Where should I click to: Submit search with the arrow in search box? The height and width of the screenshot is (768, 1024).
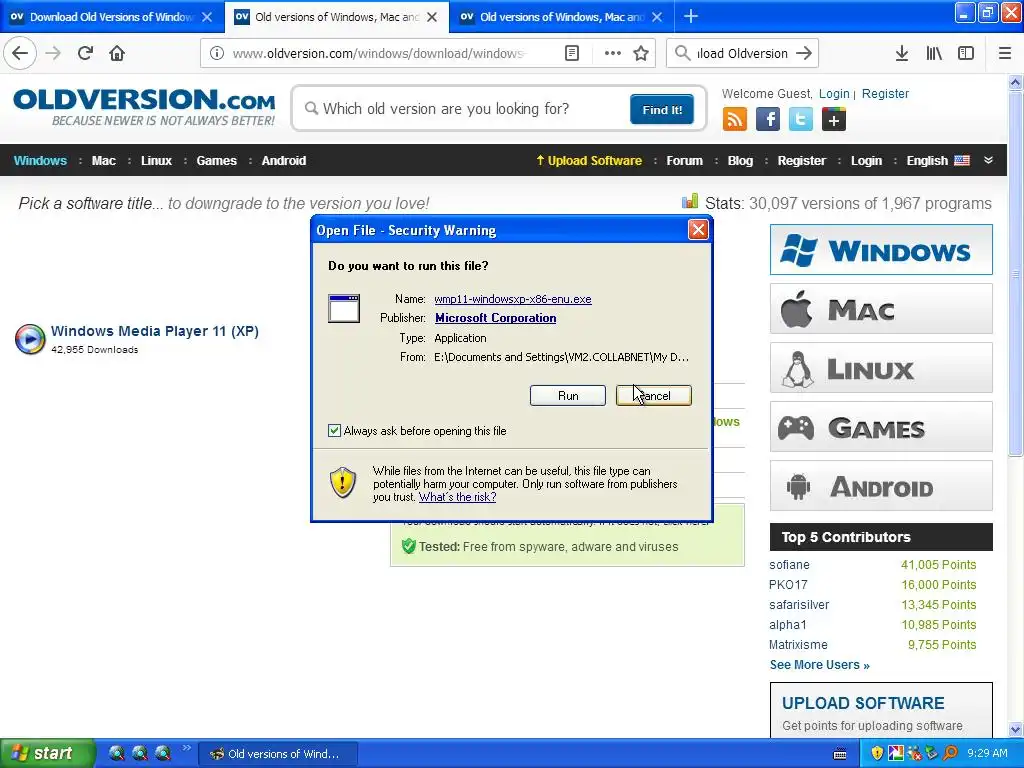(x=804, y=53)
